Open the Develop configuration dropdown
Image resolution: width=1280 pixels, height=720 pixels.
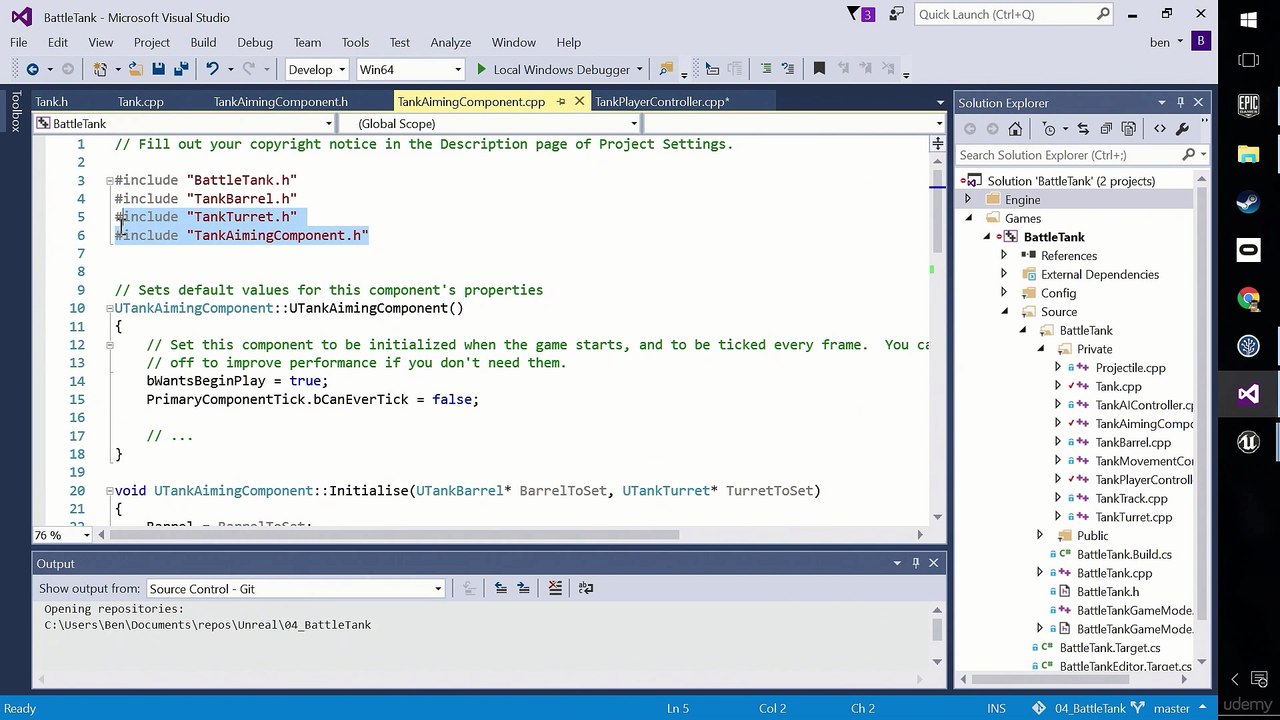(316, 69)
